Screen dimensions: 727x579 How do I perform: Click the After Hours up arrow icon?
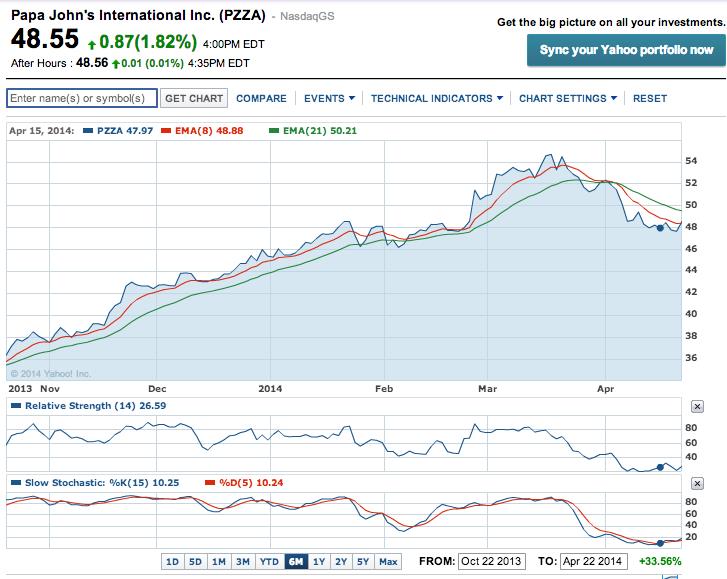[116, 64]
